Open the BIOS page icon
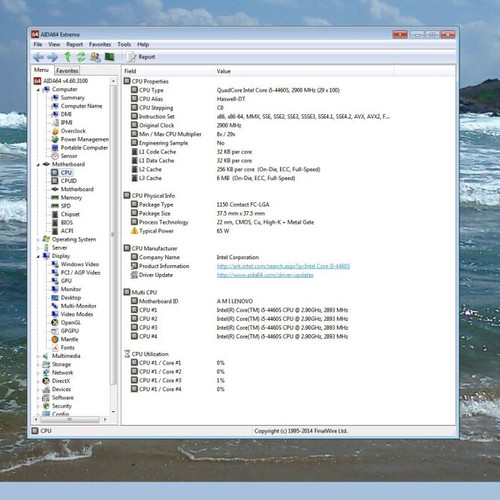 (x=55, y=222)
